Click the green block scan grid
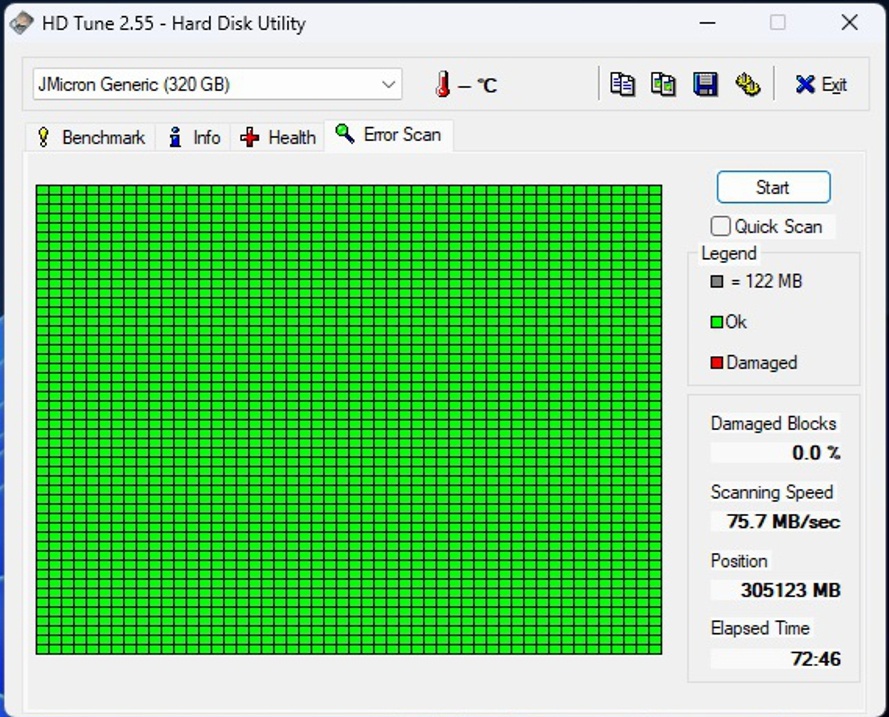 coord(348,419)
